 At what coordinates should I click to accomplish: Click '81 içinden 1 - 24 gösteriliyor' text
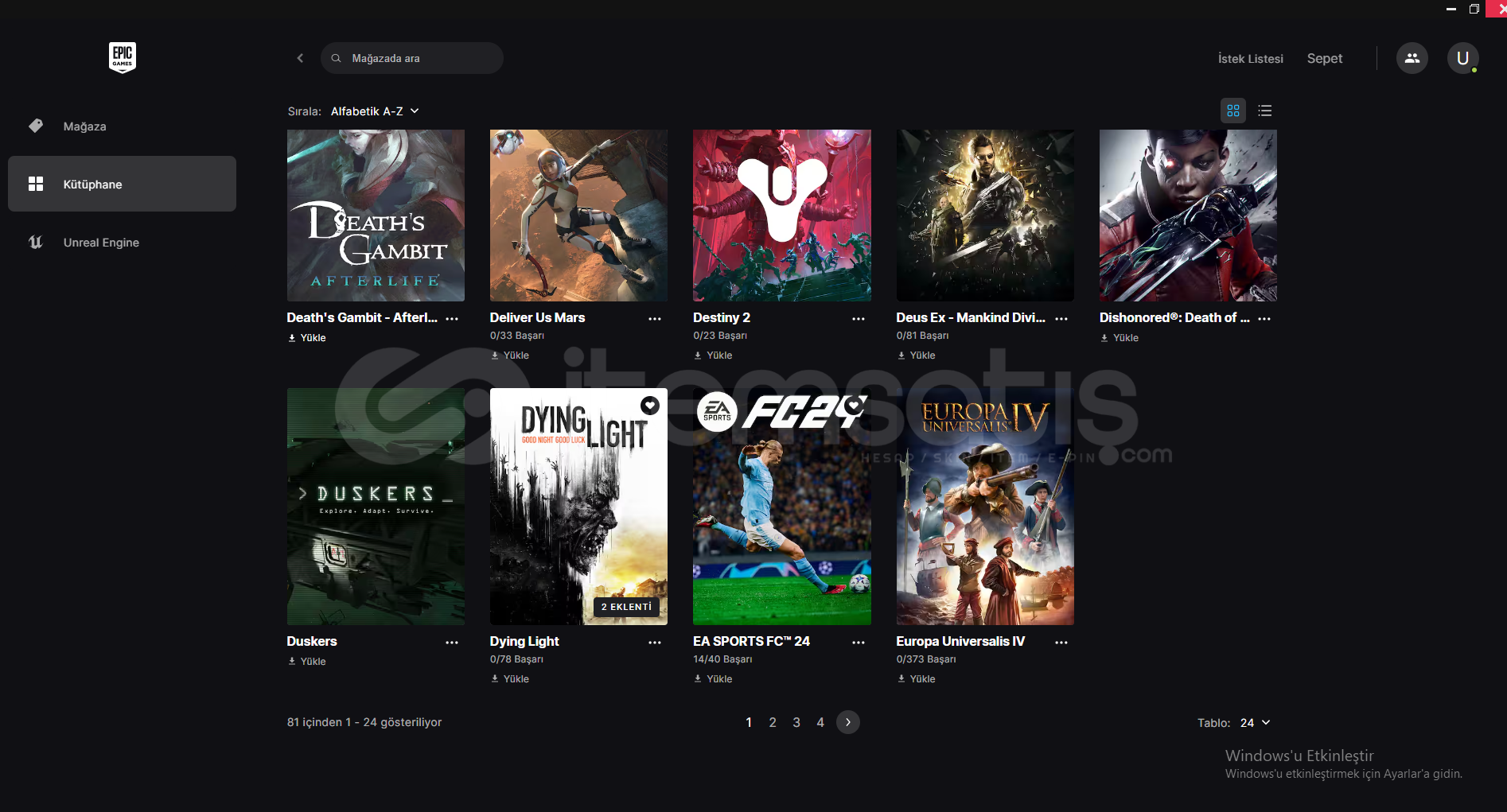(x=364, y=722)
